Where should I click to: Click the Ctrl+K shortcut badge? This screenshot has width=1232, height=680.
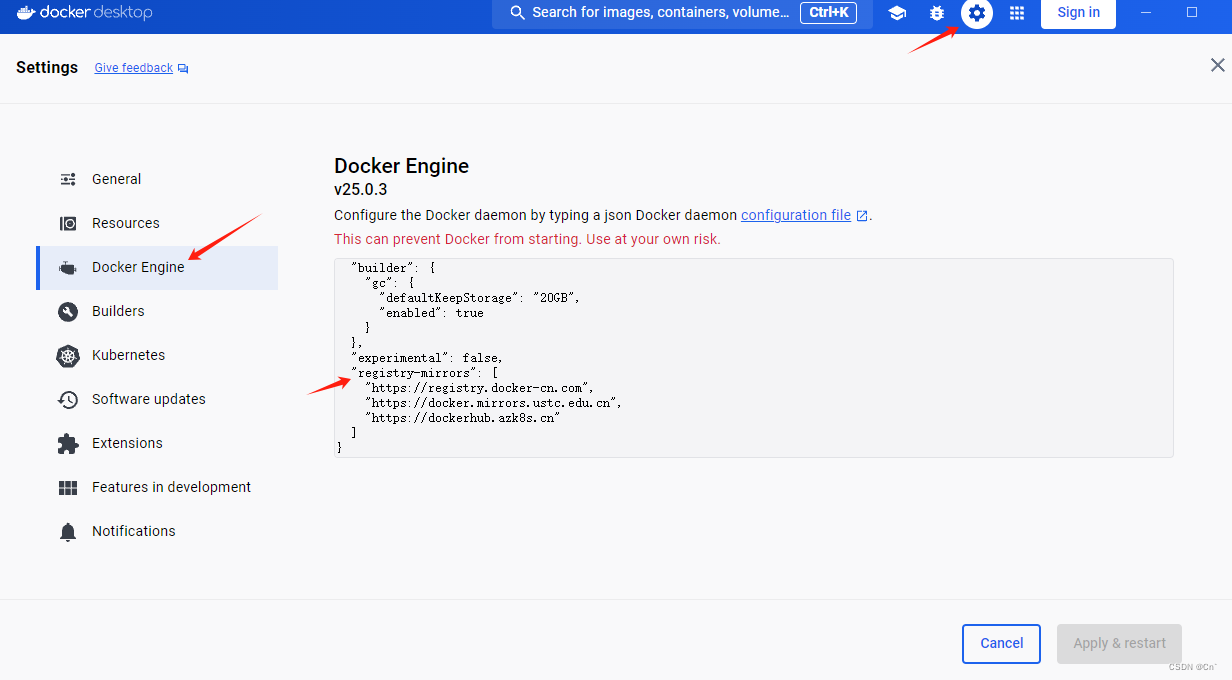tap(828, 13)
